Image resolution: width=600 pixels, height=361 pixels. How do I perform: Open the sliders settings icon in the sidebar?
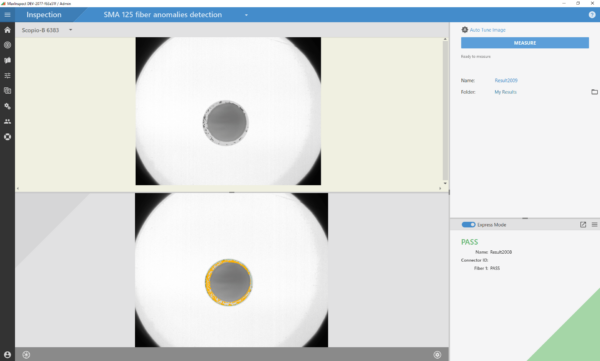point(7,75)
